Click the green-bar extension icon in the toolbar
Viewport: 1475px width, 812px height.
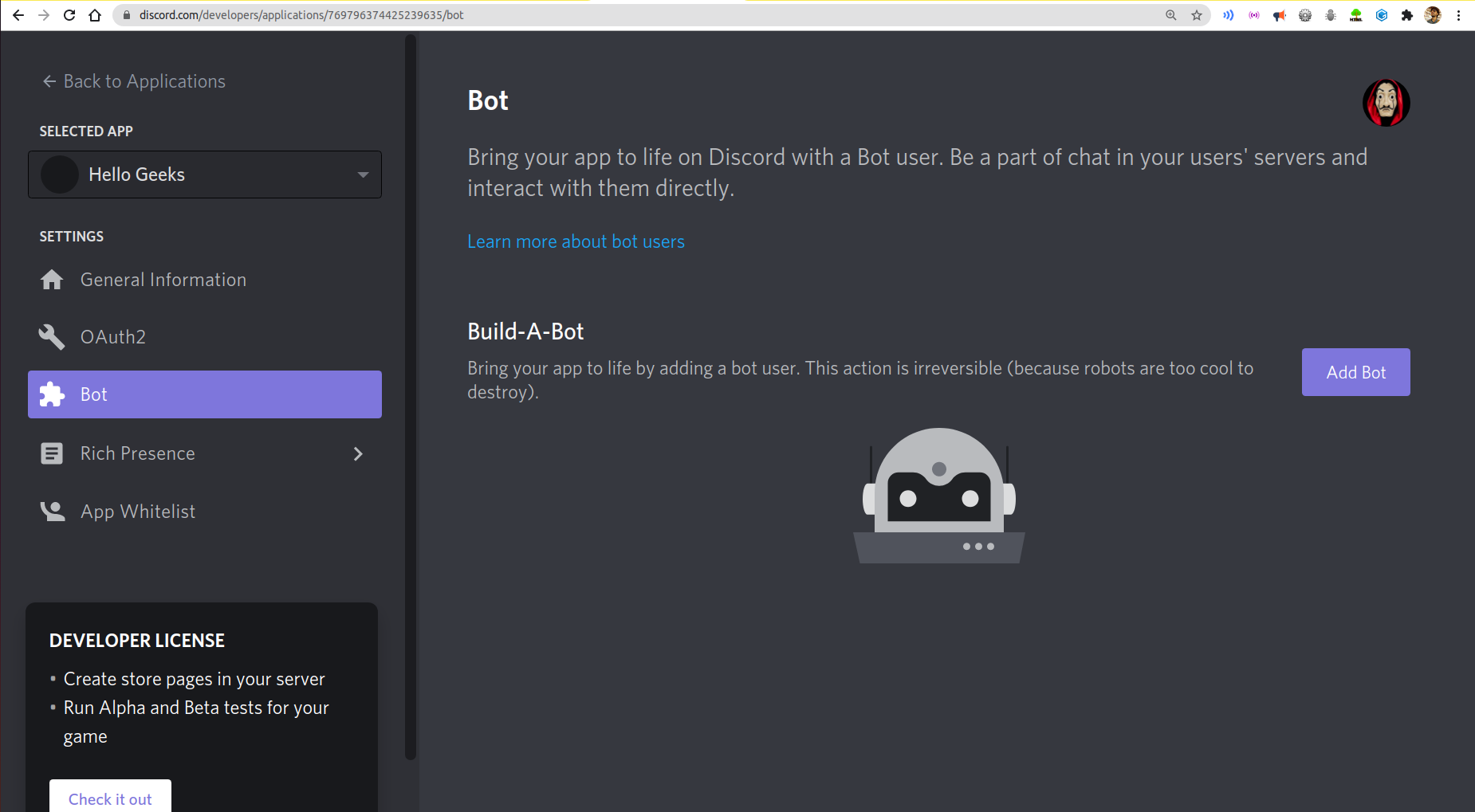point(1356,15)
